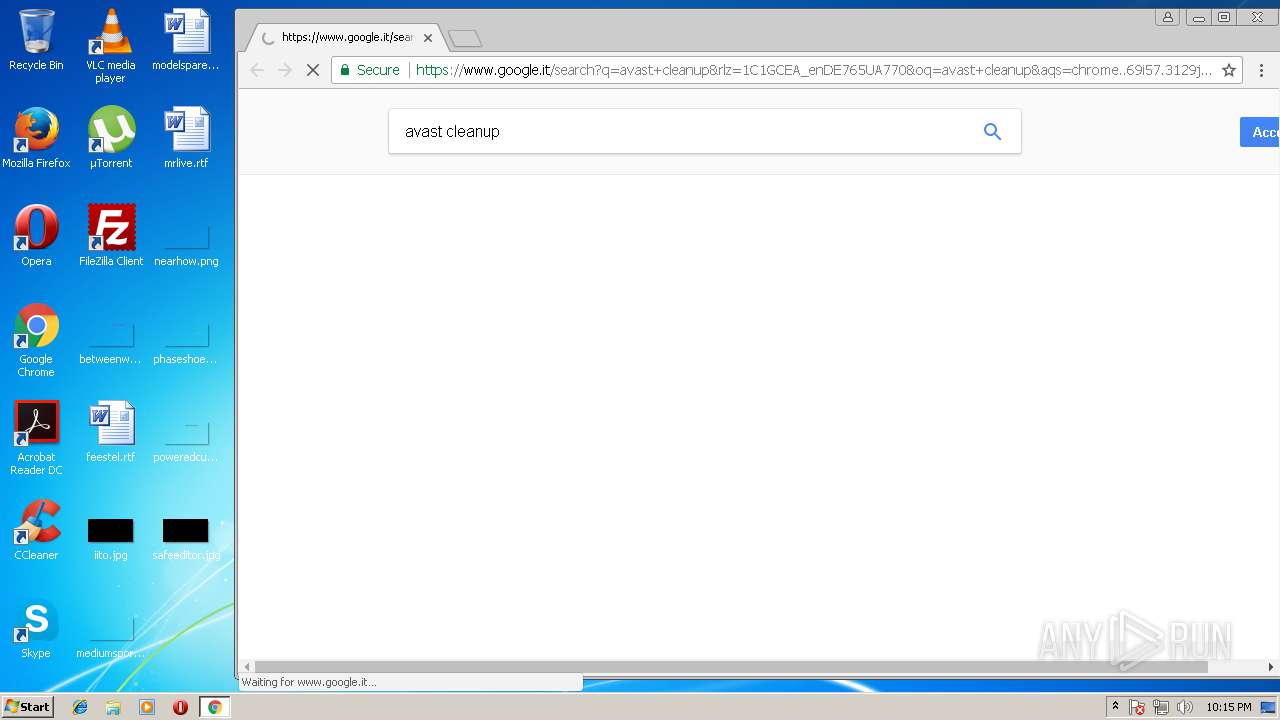
Task: Select iito.jpg image on desktop
Action: (110, 538)
